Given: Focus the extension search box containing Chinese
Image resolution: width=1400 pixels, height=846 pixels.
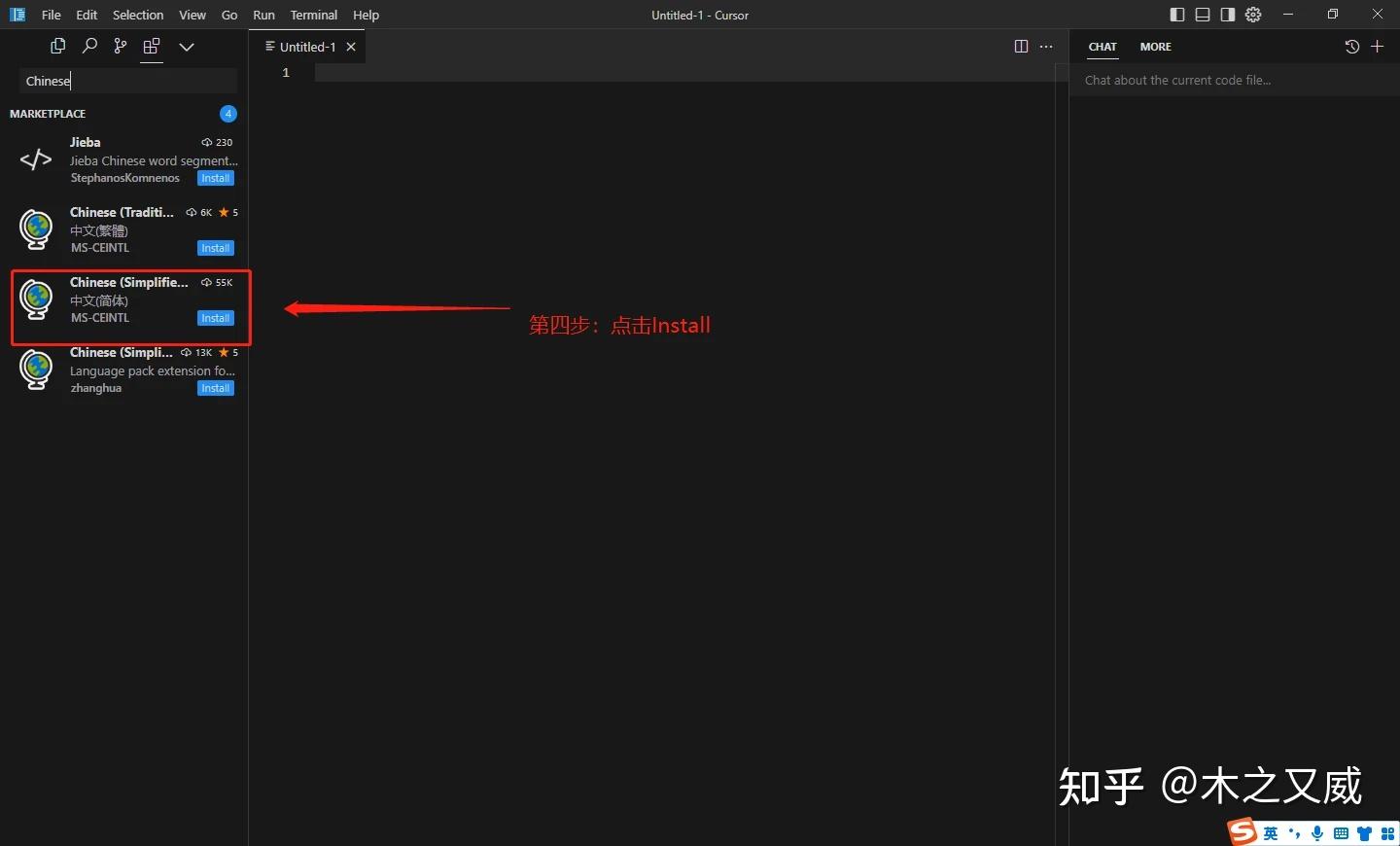Looking at the screenshot, I should point(128,81).
